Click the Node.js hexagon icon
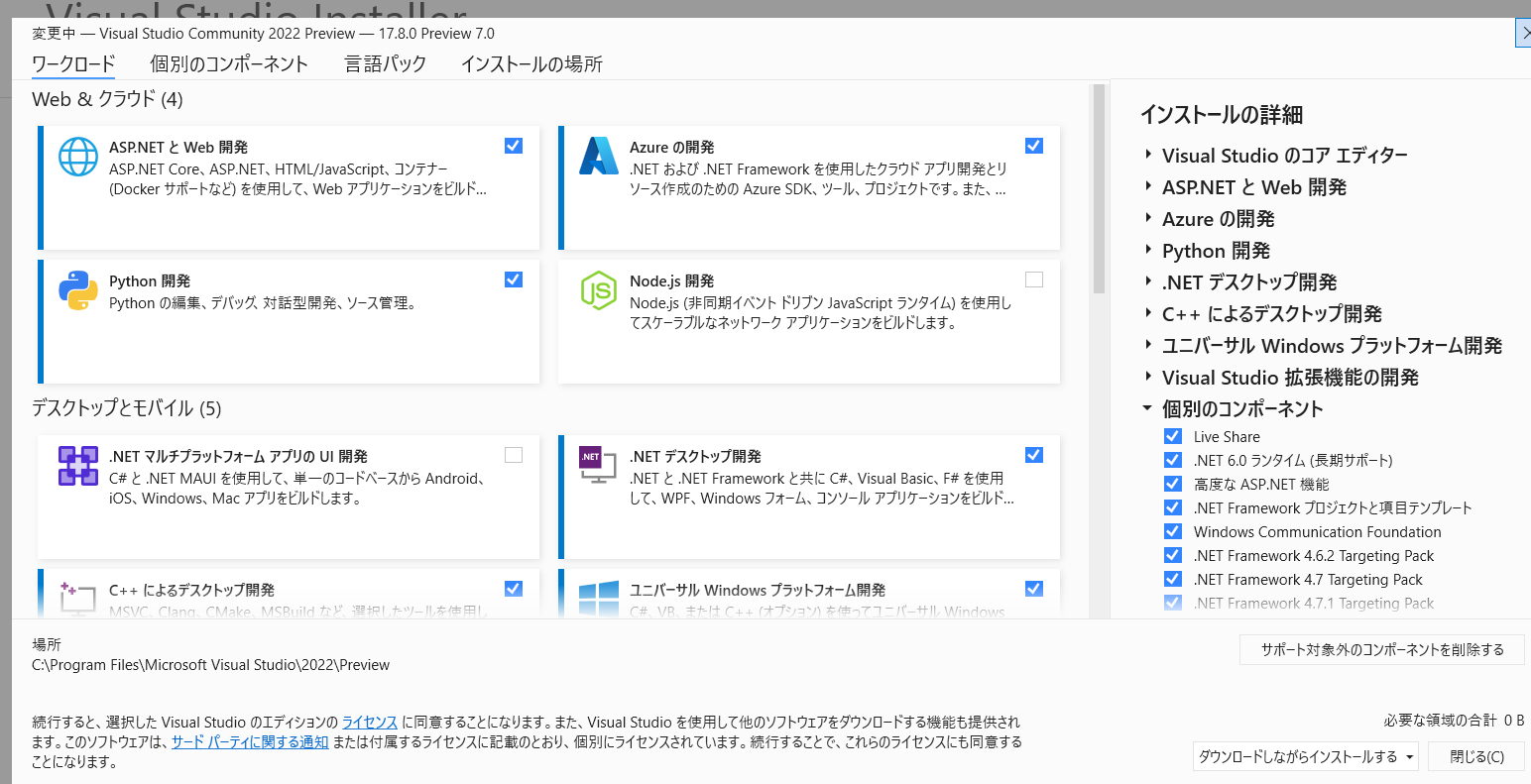This screenshot has height=784, width=1531. (x=598, y=290)
